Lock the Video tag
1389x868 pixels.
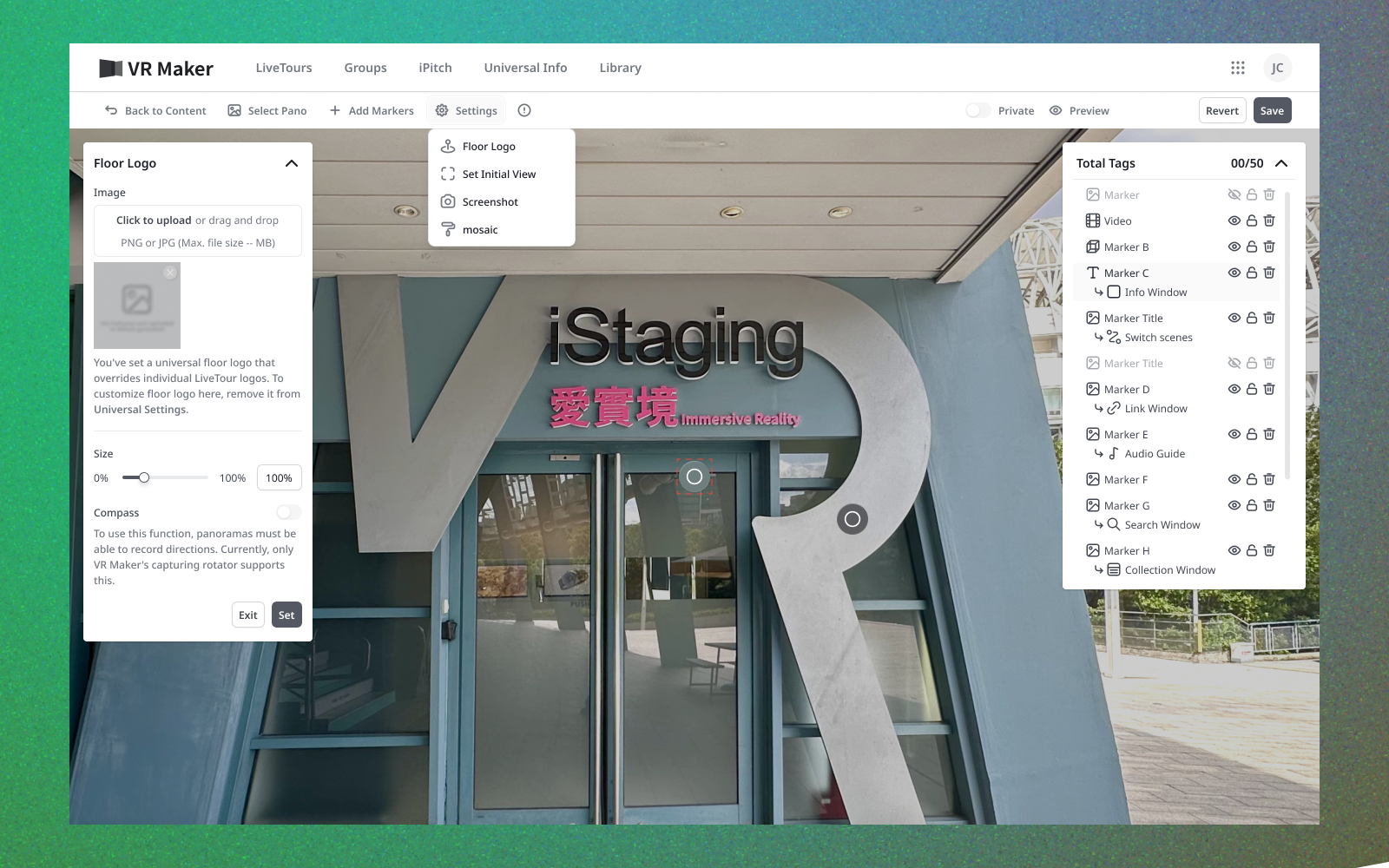tap(1252, 220)
